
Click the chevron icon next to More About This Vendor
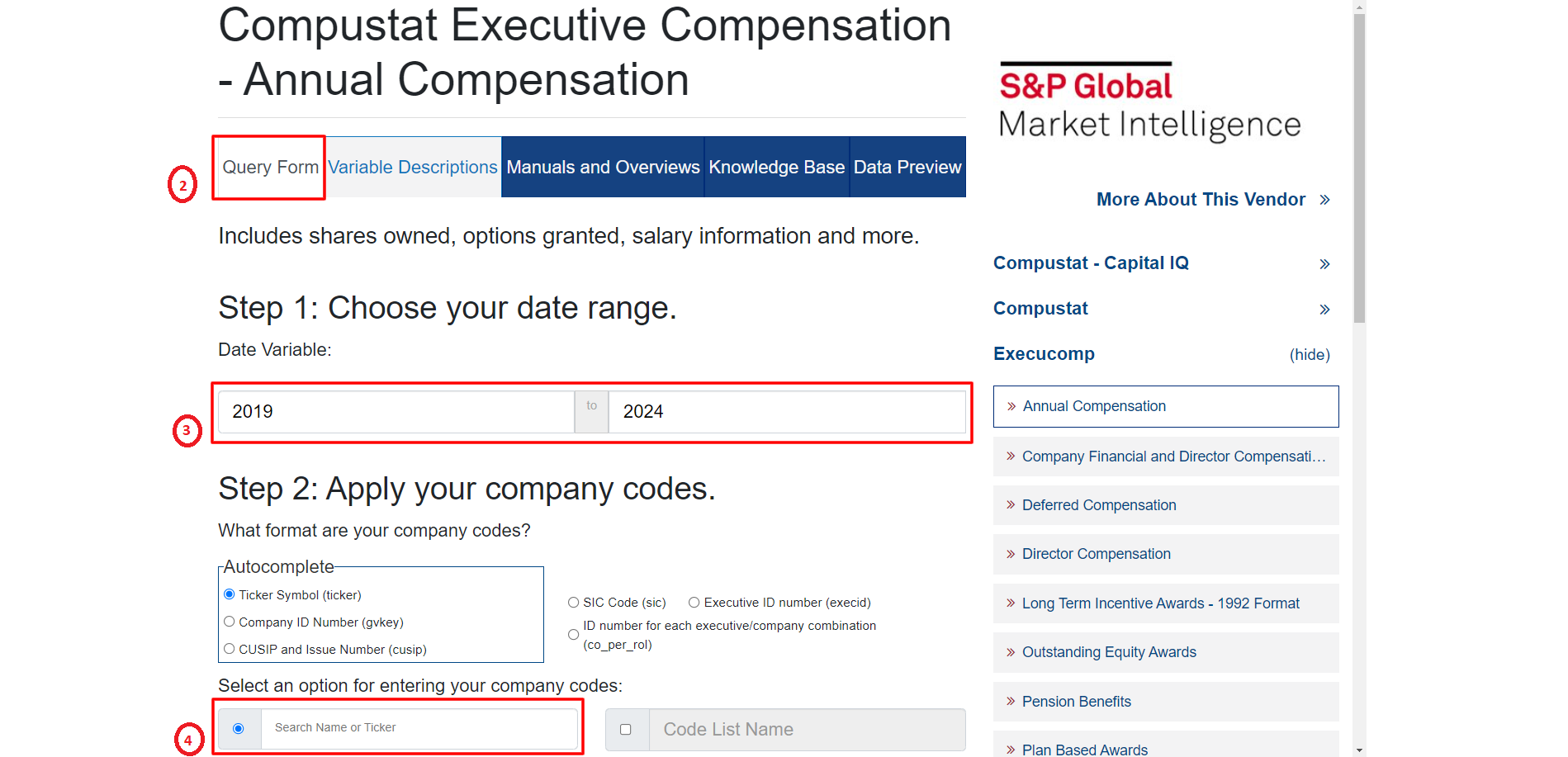click(x=1324, y=200)
